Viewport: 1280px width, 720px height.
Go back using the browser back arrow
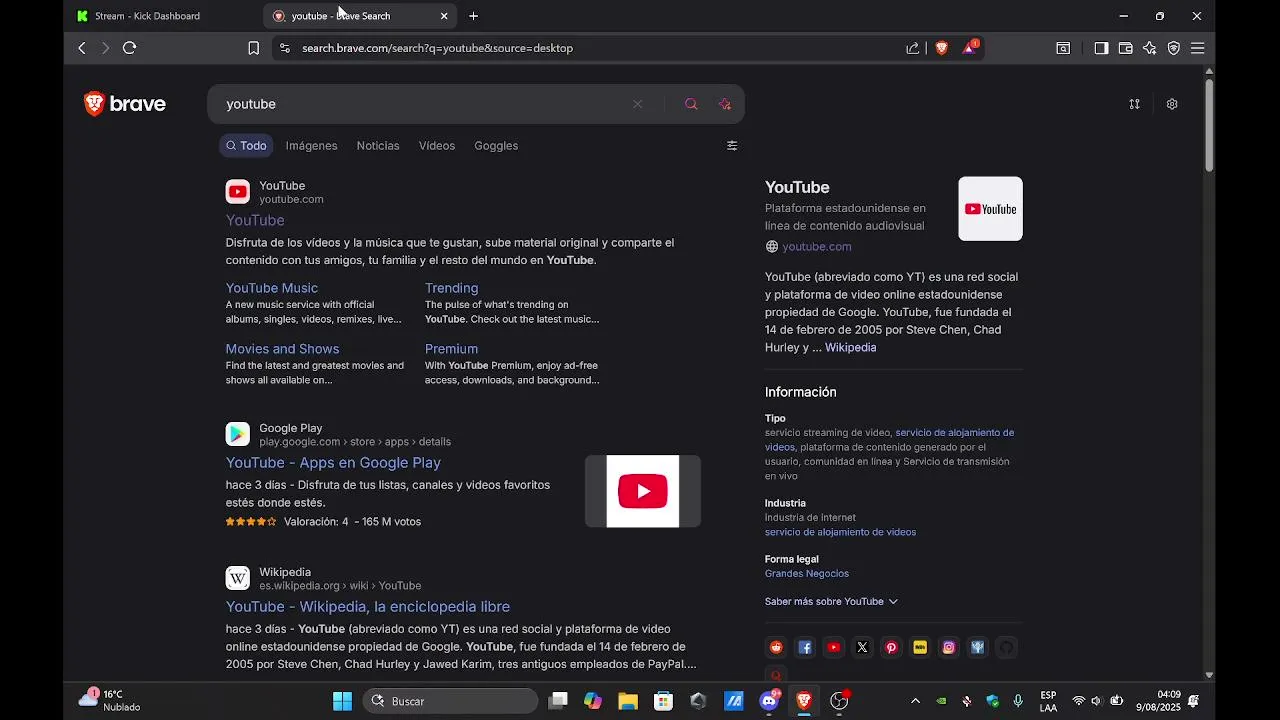[x=82, y=48]
